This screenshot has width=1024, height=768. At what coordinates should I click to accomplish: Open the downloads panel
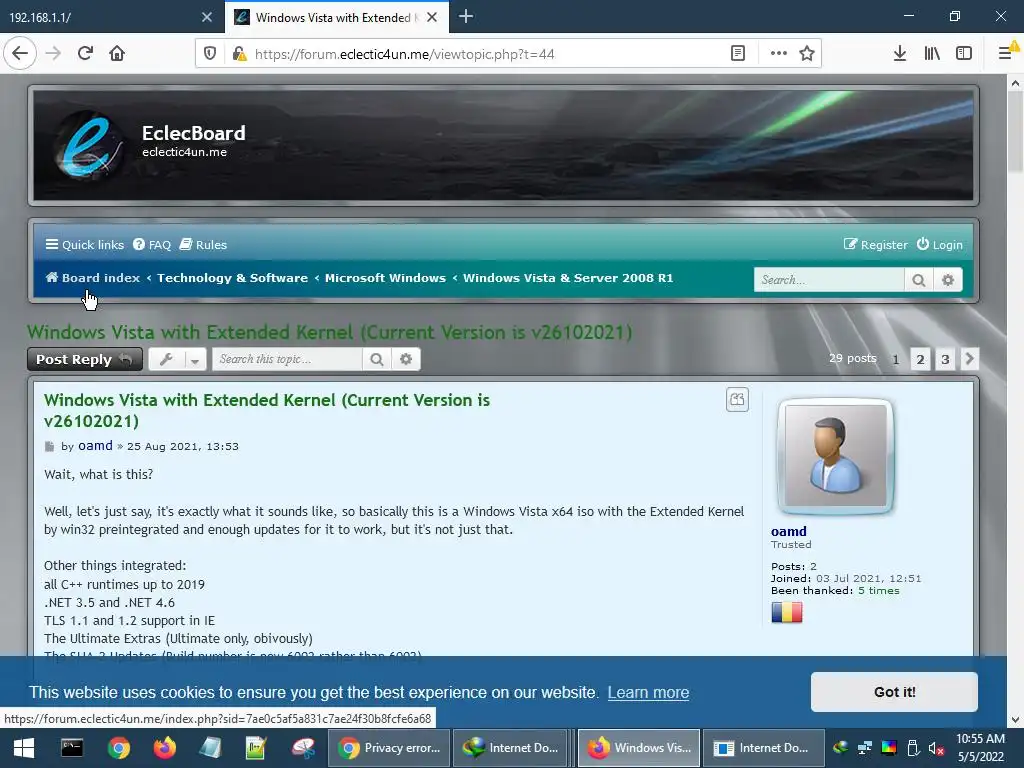(x=899, y=54)
